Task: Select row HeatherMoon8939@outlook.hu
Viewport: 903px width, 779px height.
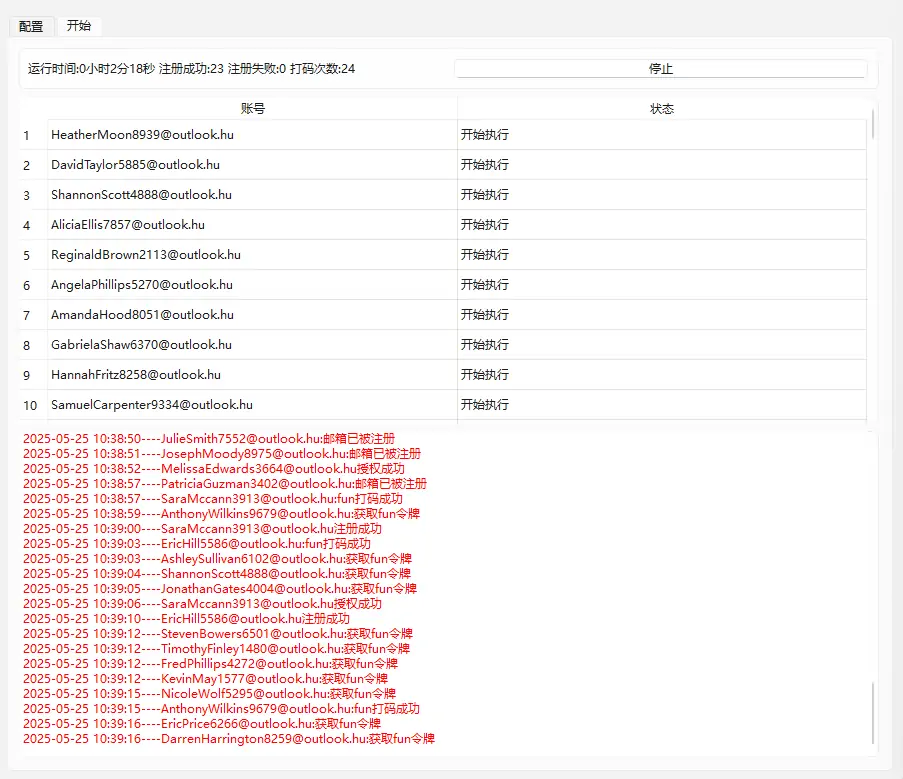Action: point(442,135)
